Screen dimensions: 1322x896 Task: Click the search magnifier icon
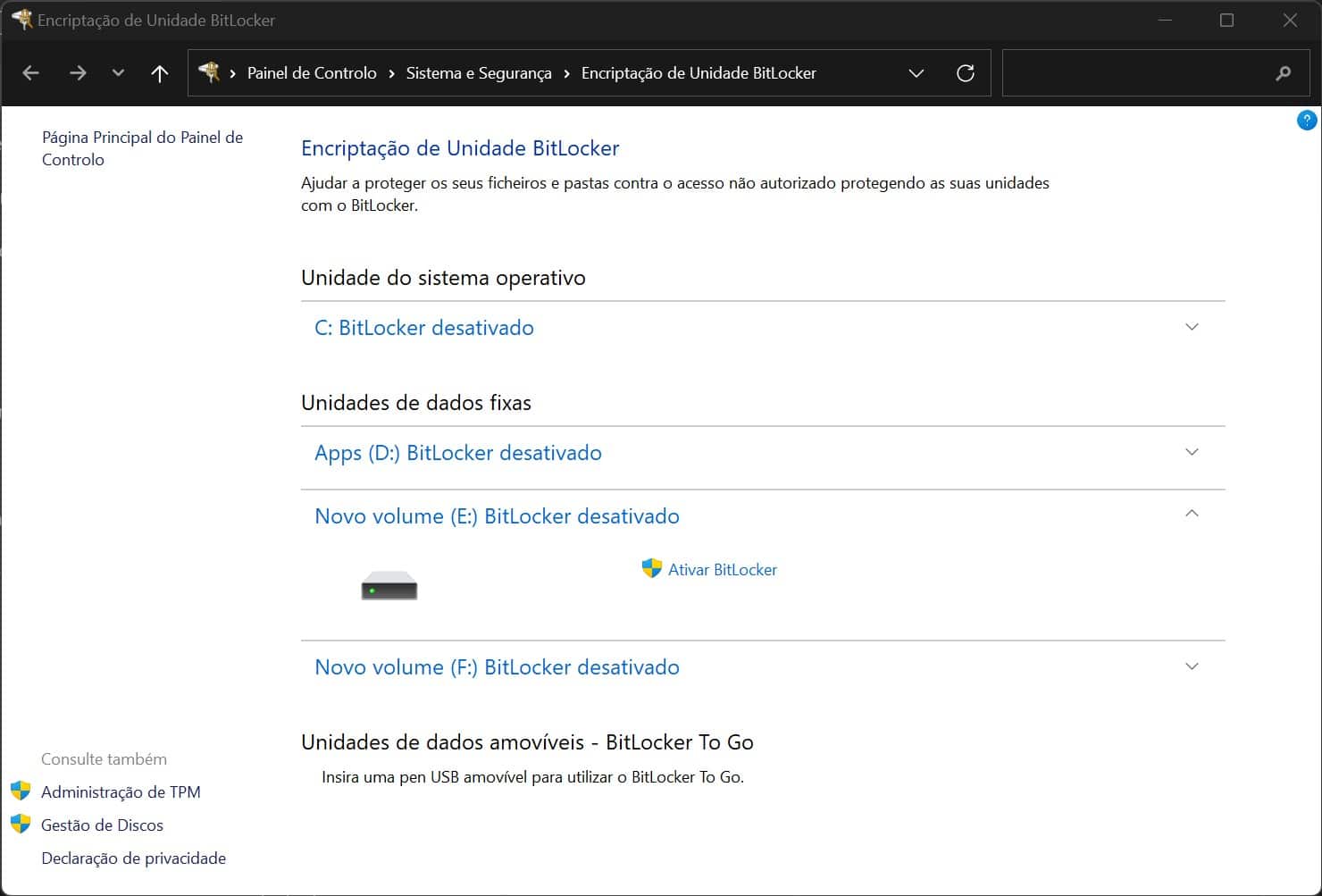coord(1283,73)
